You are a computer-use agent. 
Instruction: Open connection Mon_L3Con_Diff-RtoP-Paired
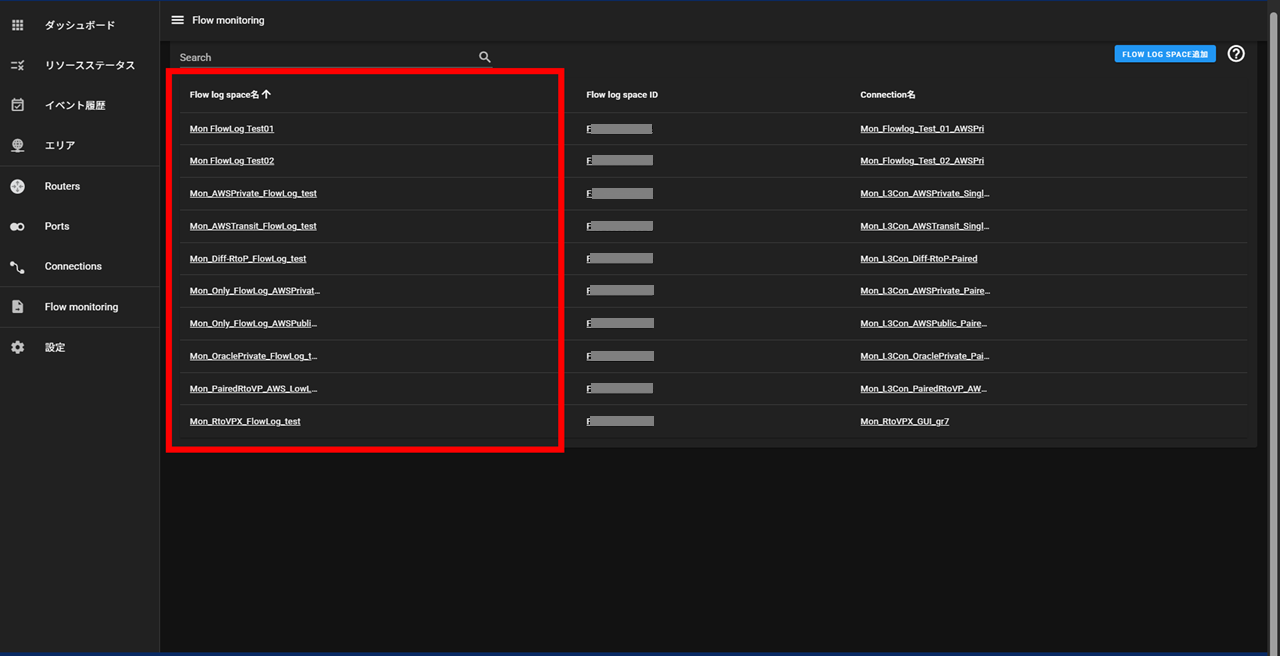tap(919, 259)
